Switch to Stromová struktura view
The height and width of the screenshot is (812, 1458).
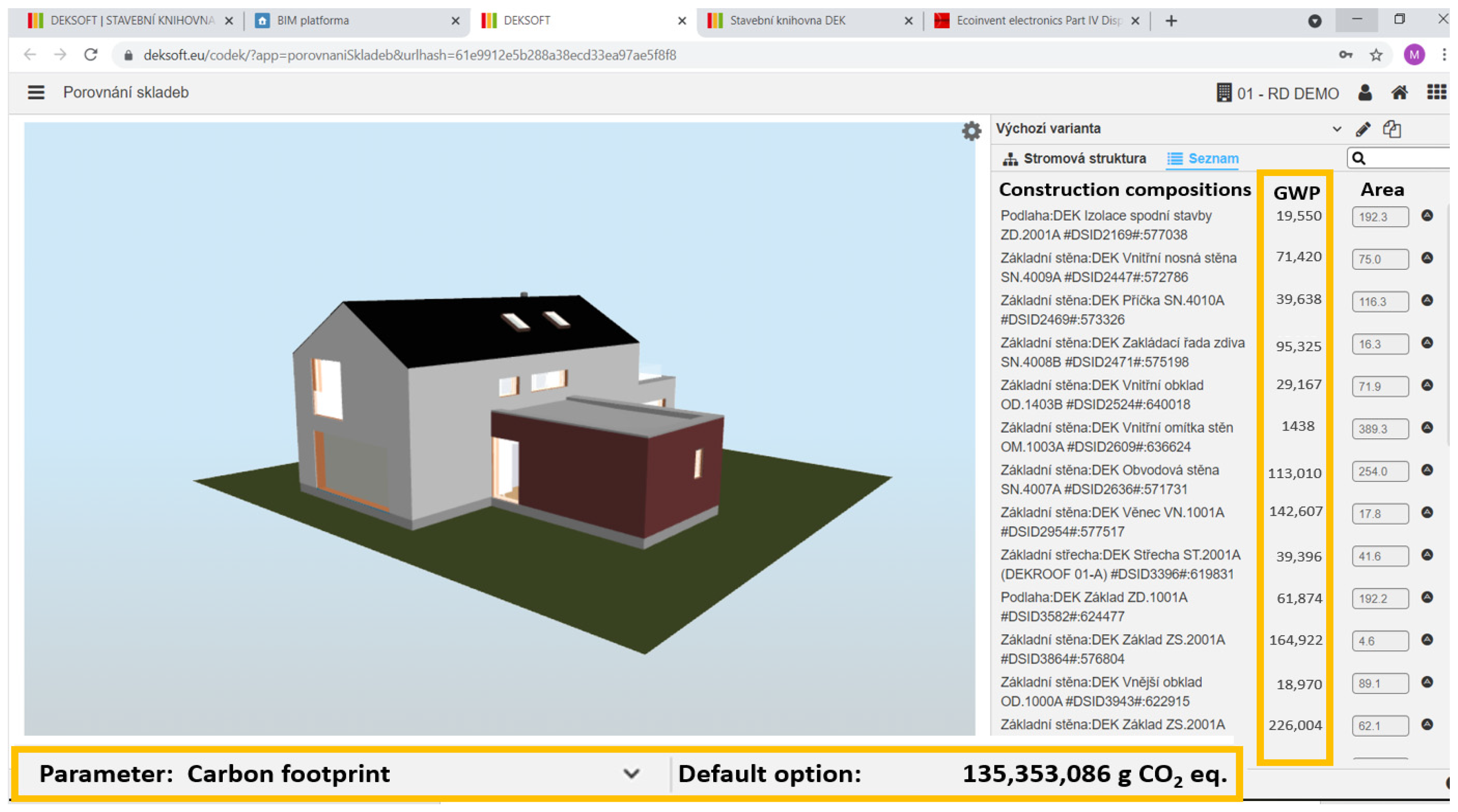pos(1074,159)
